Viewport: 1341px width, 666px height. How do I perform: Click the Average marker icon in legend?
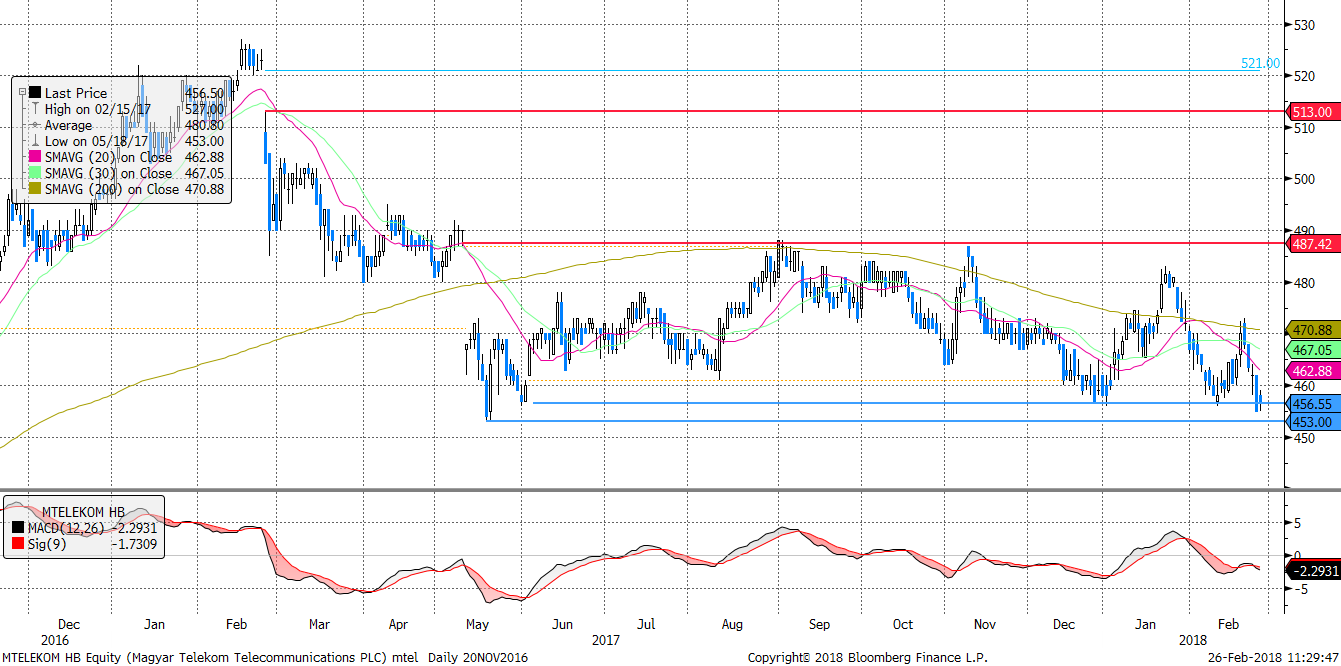pos(35,125)
